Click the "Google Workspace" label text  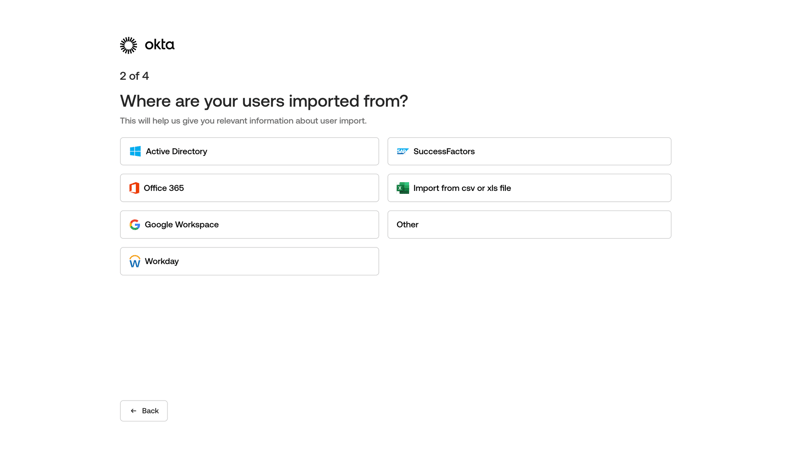click(182, 225)
